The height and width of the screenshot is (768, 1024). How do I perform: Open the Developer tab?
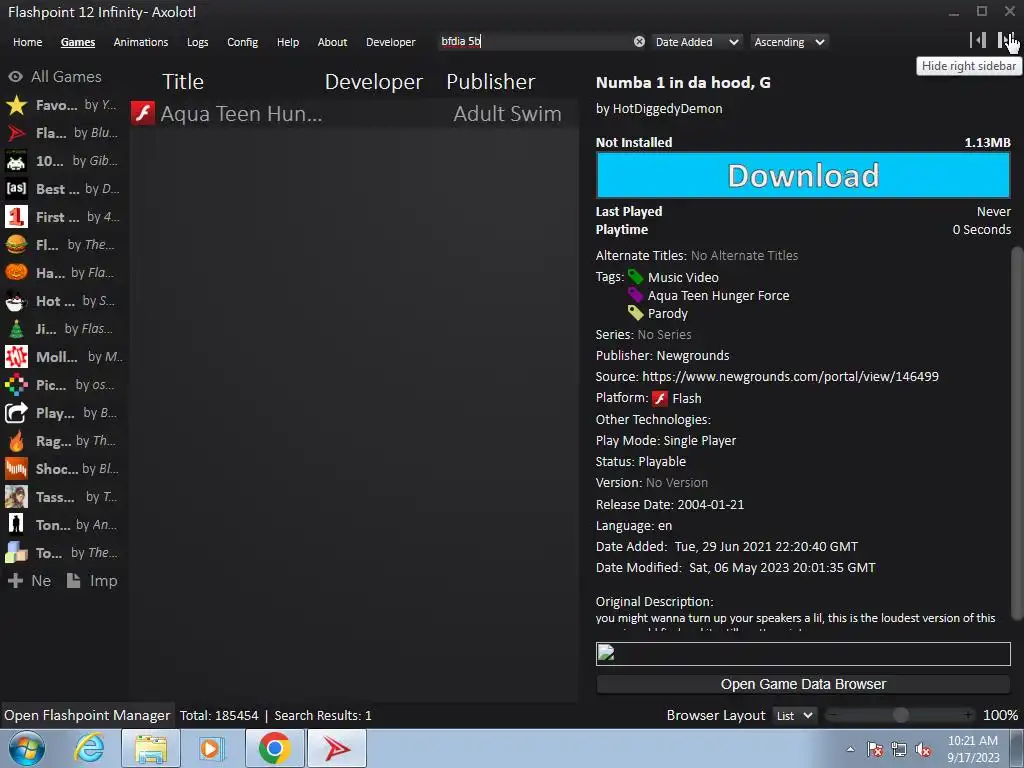391,42
